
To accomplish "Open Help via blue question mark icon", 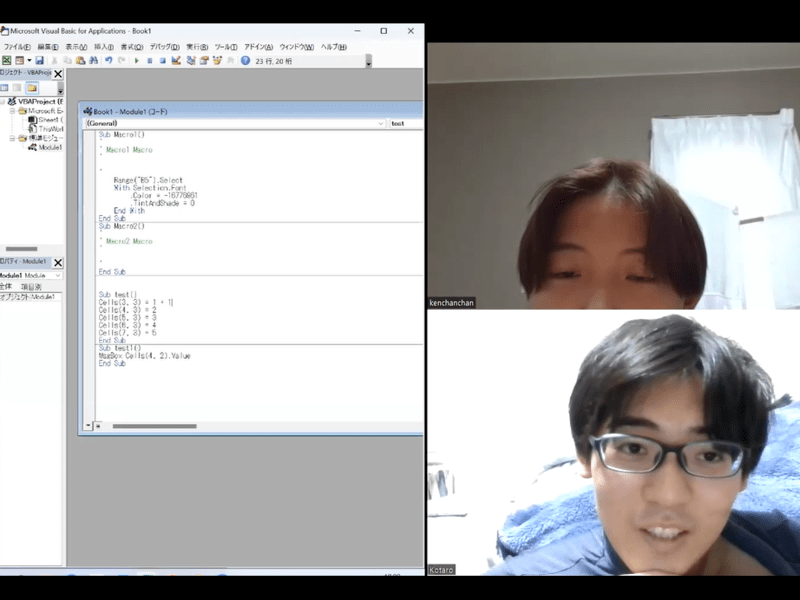I will coord(245,61).
